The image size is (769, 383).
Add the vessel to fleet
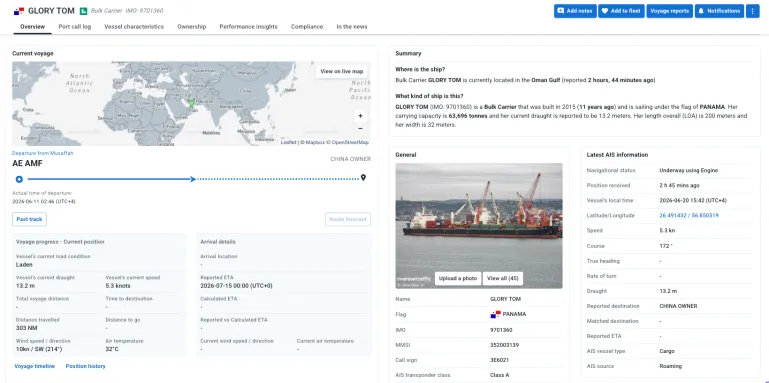pyautogui.click(x=621, y=11)
